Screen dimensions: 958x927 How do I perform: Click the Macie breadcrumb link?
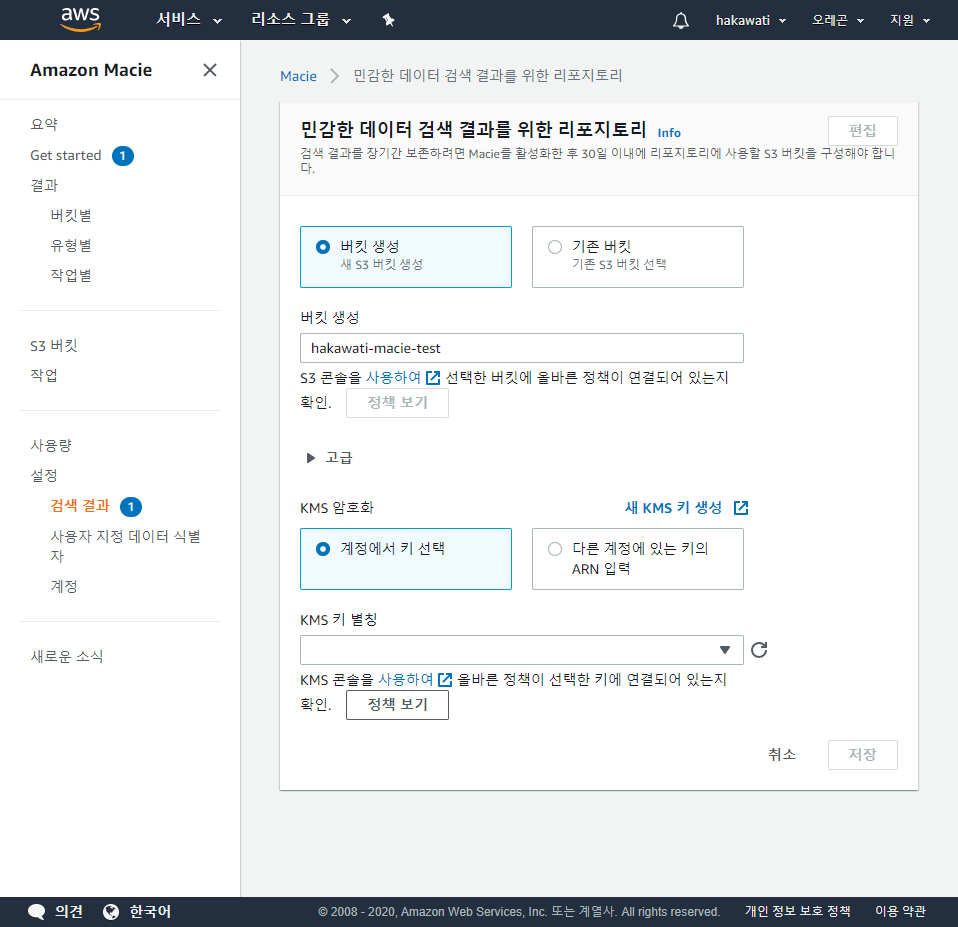tap(298, 76)
